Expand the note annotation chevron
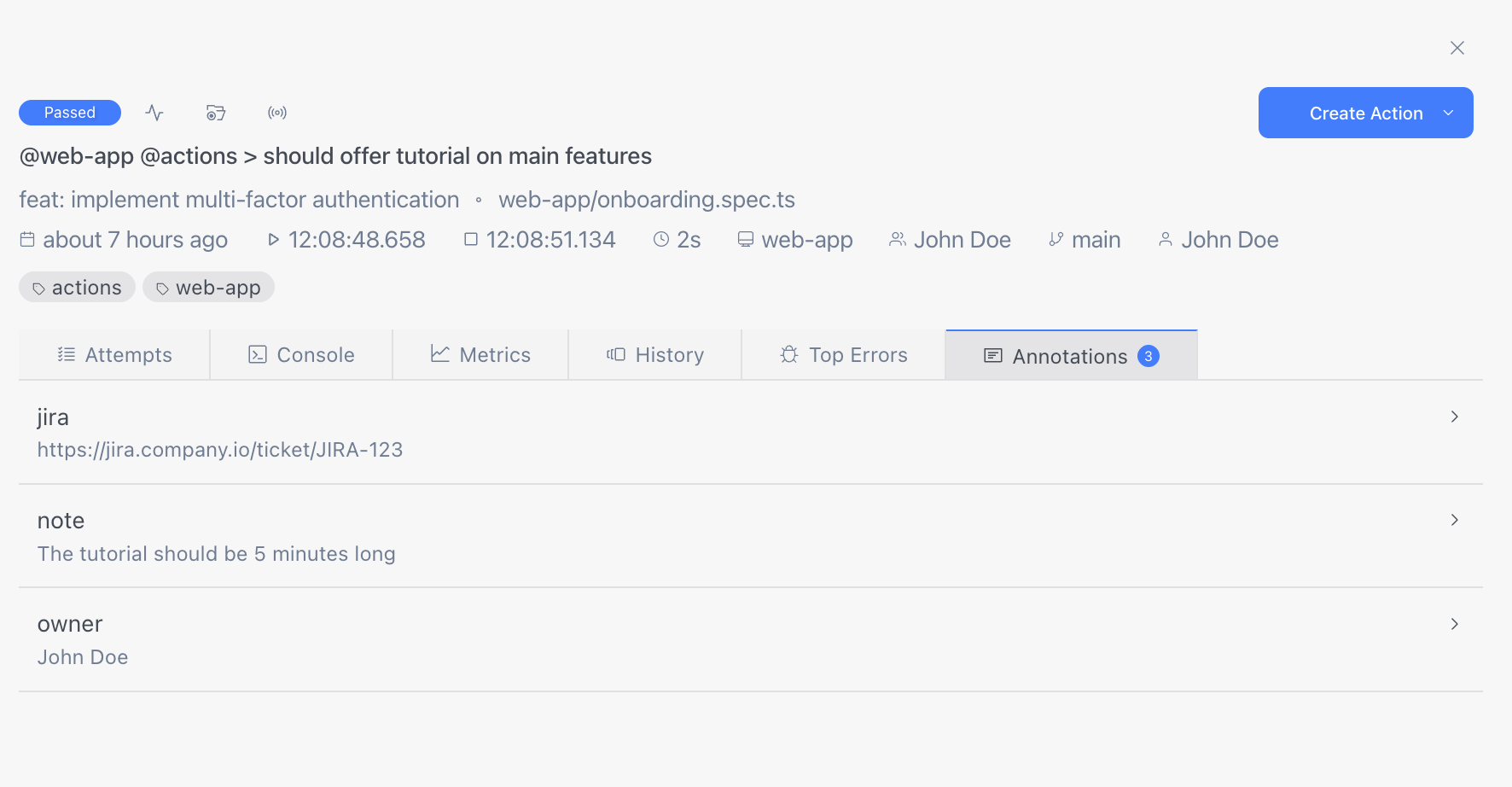 coord(1454,520)
